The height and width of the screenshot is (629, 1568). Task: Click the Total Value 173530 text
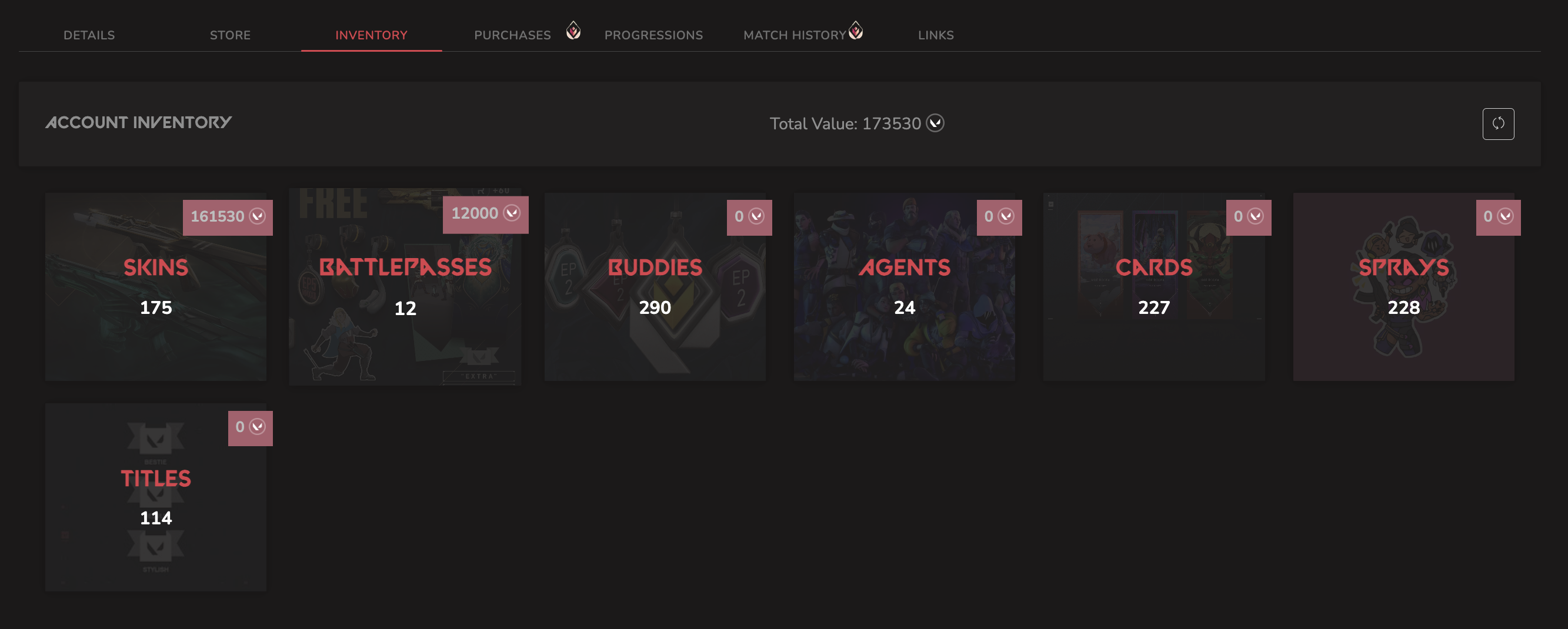click(x=845, y=123)
